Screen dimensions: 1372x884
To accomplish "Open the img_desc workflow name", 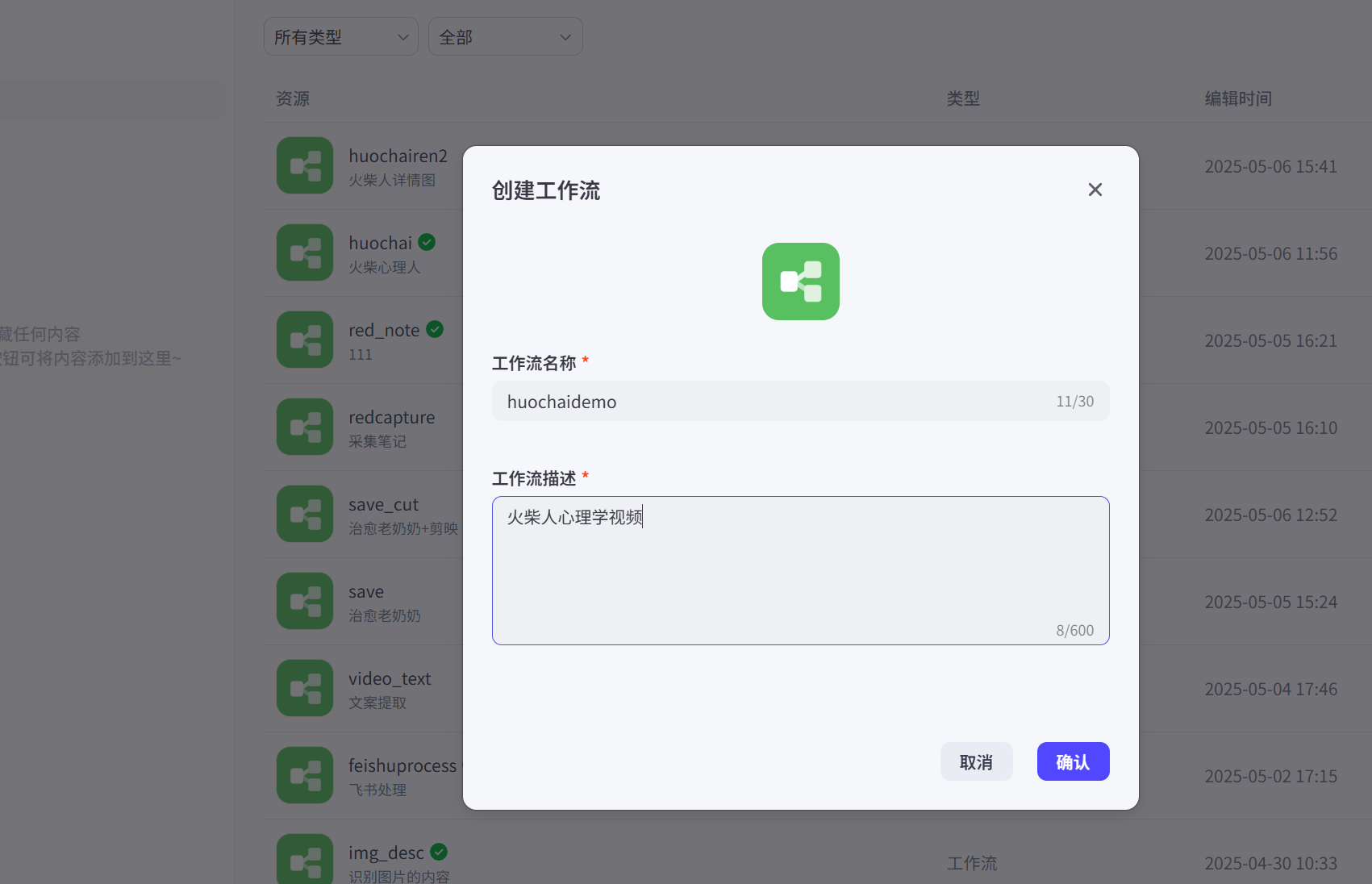I will 386,853.
